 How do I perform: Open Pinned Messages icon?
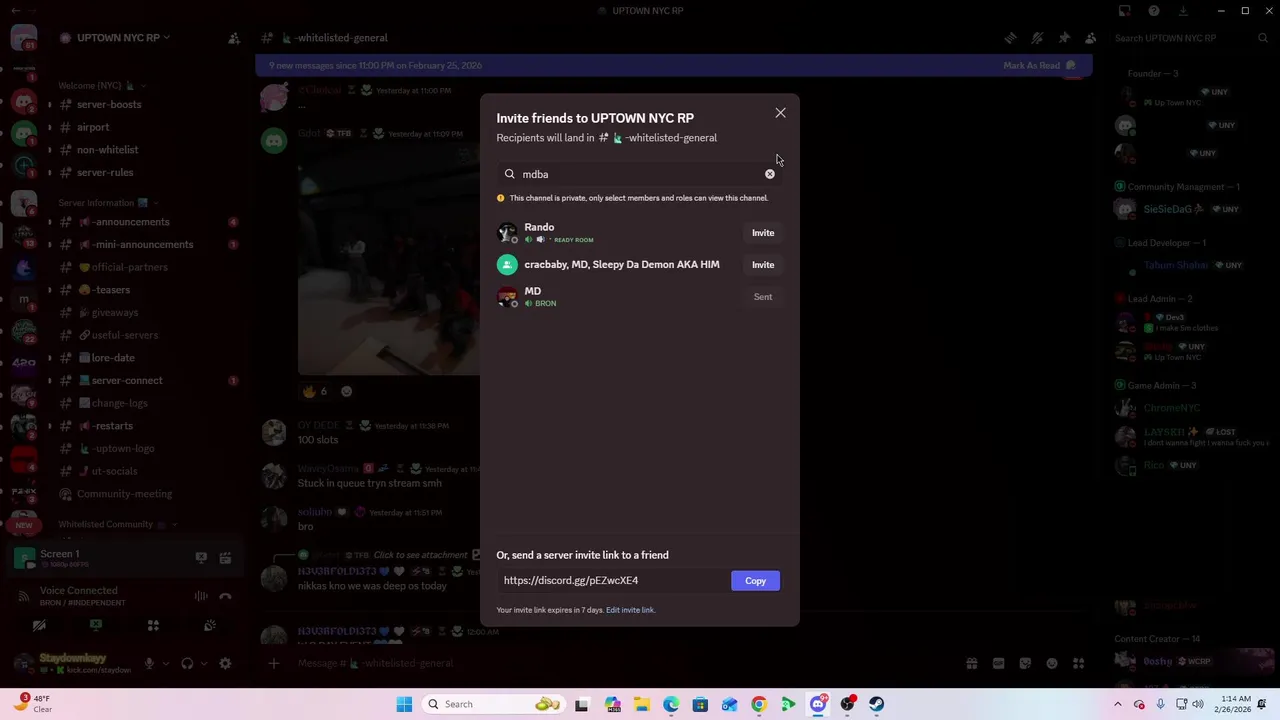(x=1064, y=38)
